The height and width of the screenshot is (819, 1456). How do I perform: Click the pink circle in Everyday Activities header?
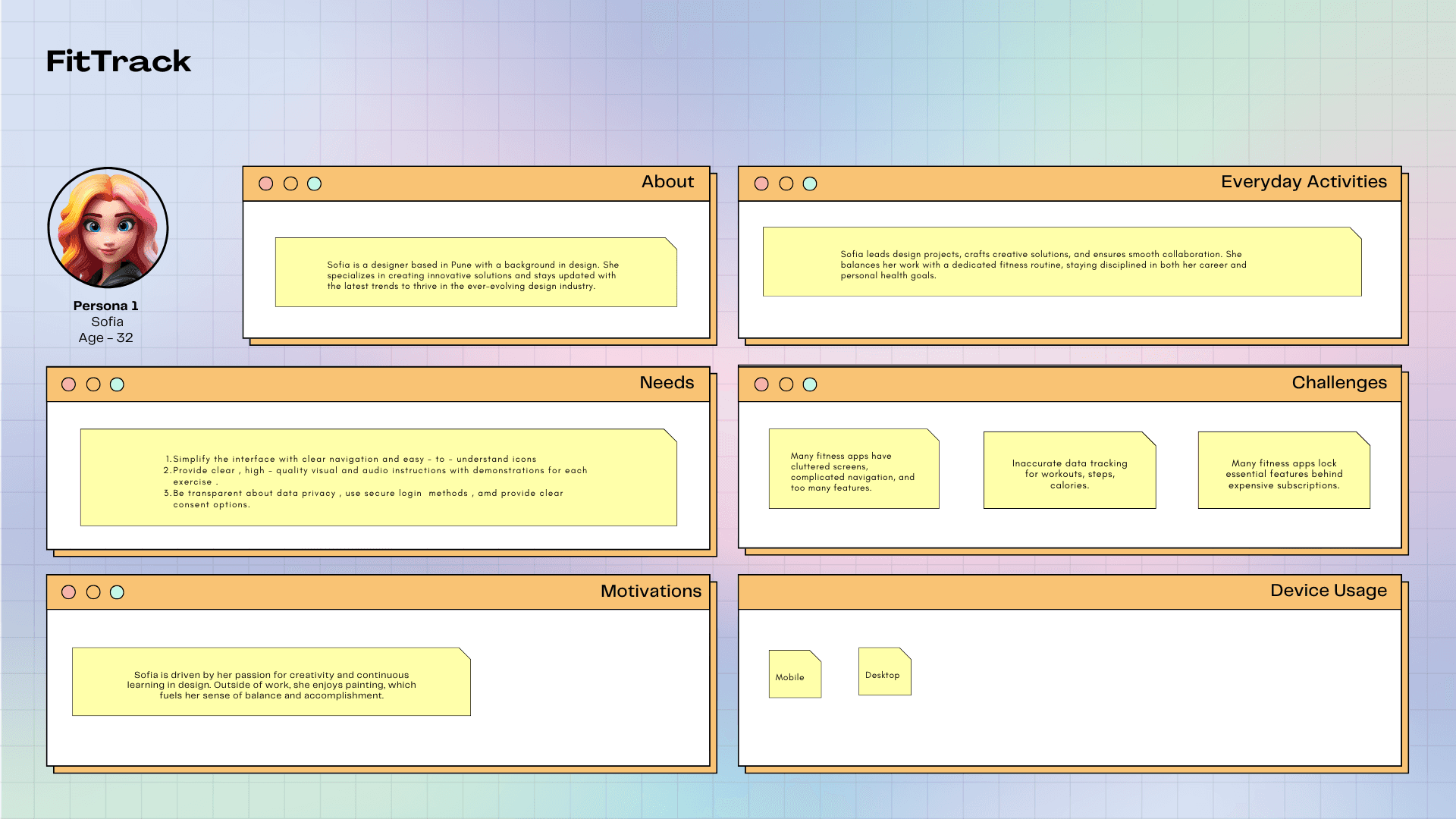[761, 184]
